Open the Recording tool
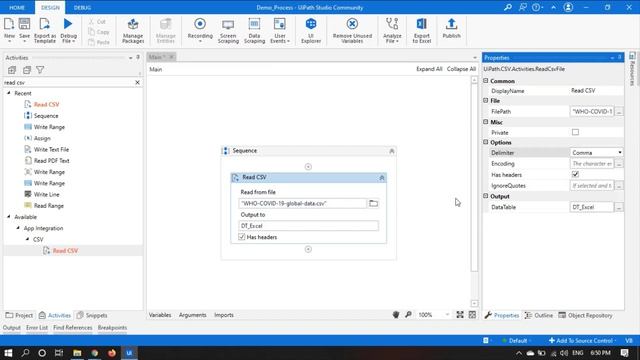The width and height of the screenshot is (640, 360). click(200, 30)
